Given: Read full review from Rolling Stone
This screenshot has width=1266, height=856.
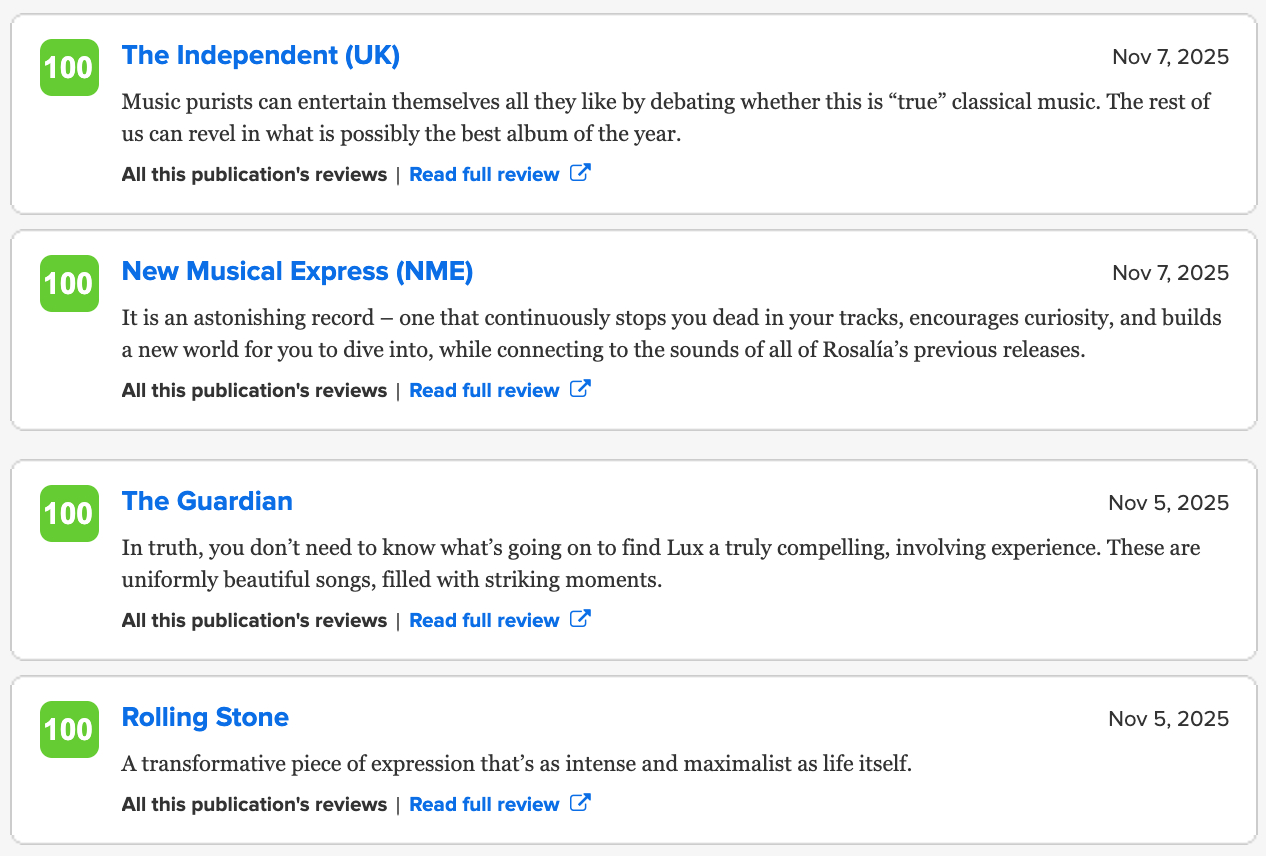Looking at the screenshot, I should click(x=484, y=805).
